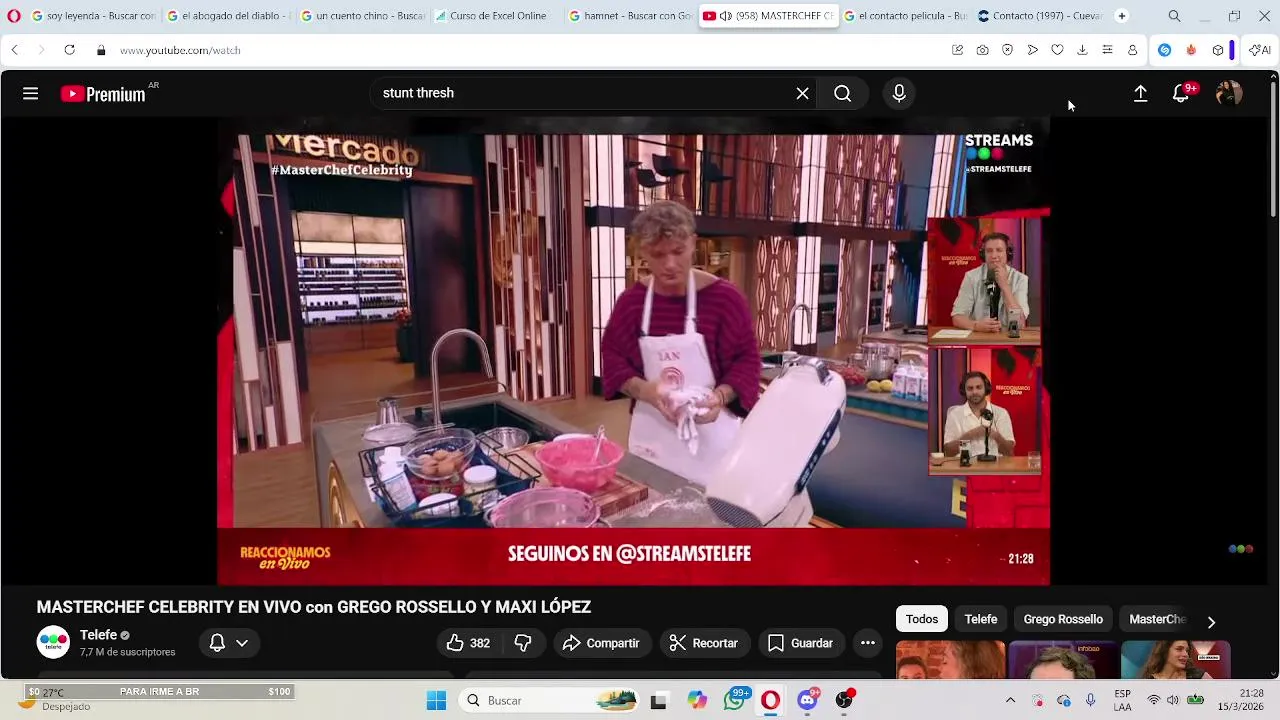Screen dimensions: 1280x720
Task: Switch to 'Curso de Excel Online' tab
Action: coord(497,16)
